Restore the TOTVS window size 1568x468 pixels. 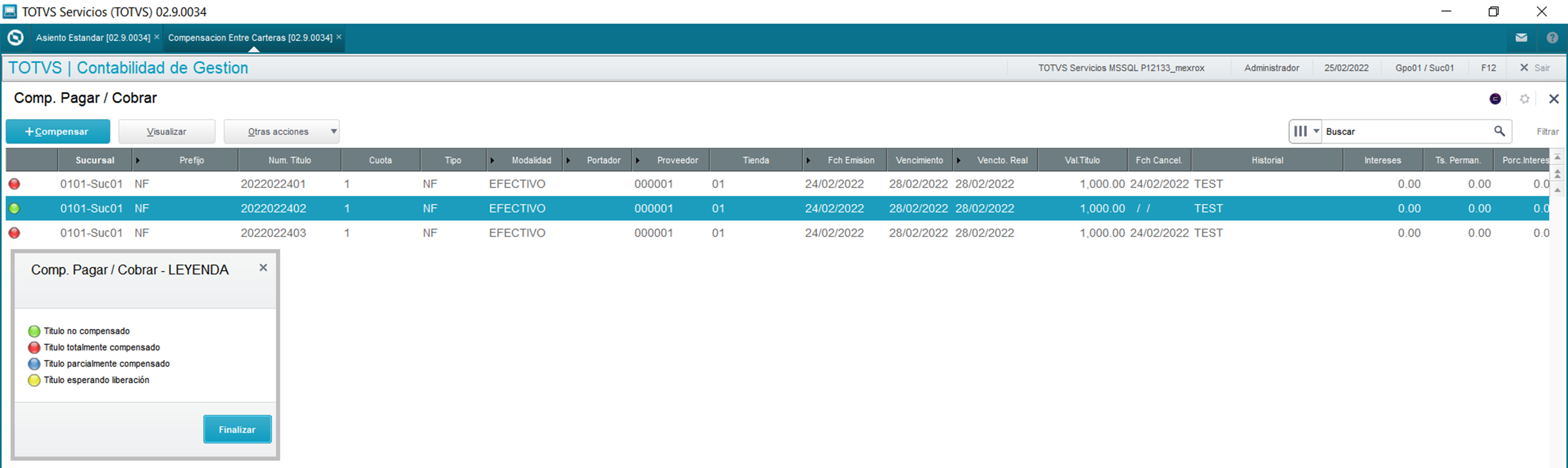(1493, 12)
